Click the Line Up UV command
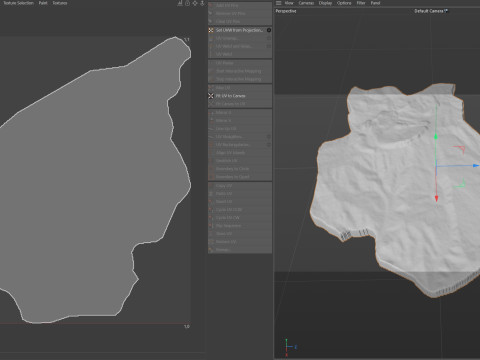Viewport: 480px width, 360px height. pyautogui.click(x=240, y=129)
